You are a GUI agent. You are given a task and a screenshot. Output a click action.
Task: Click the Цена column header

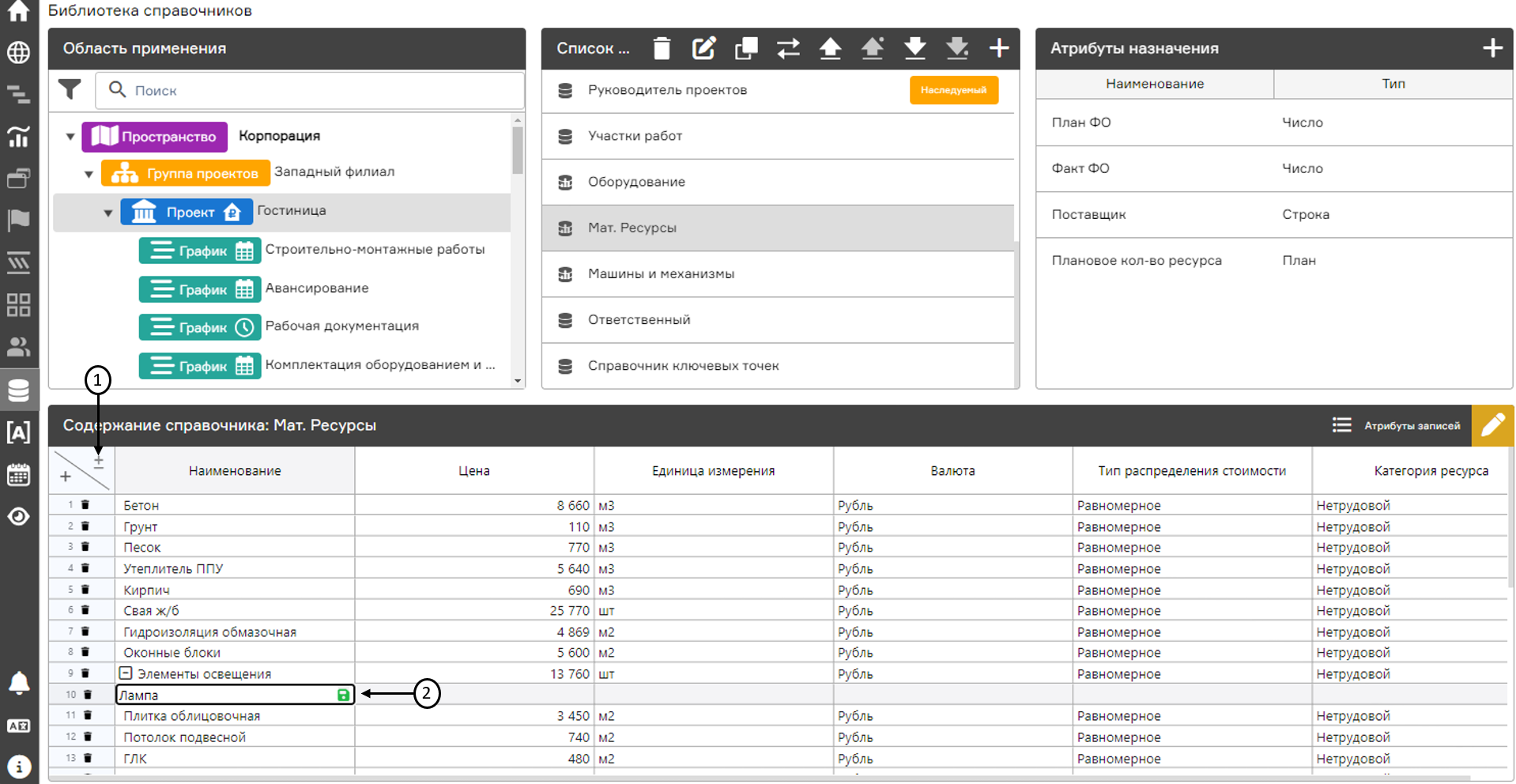474,471
